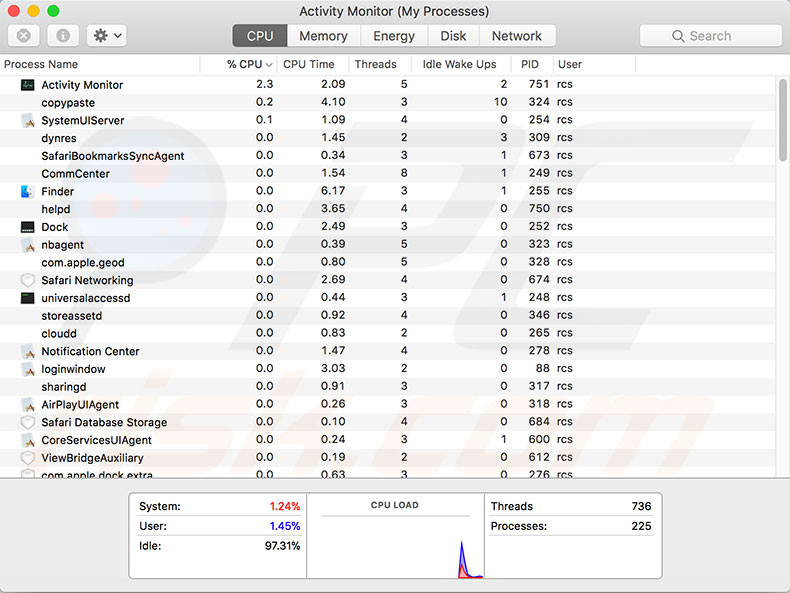790x593 pixels.
Task: Click the process list vertical scrollbar
Action: (x=782, y=120)
